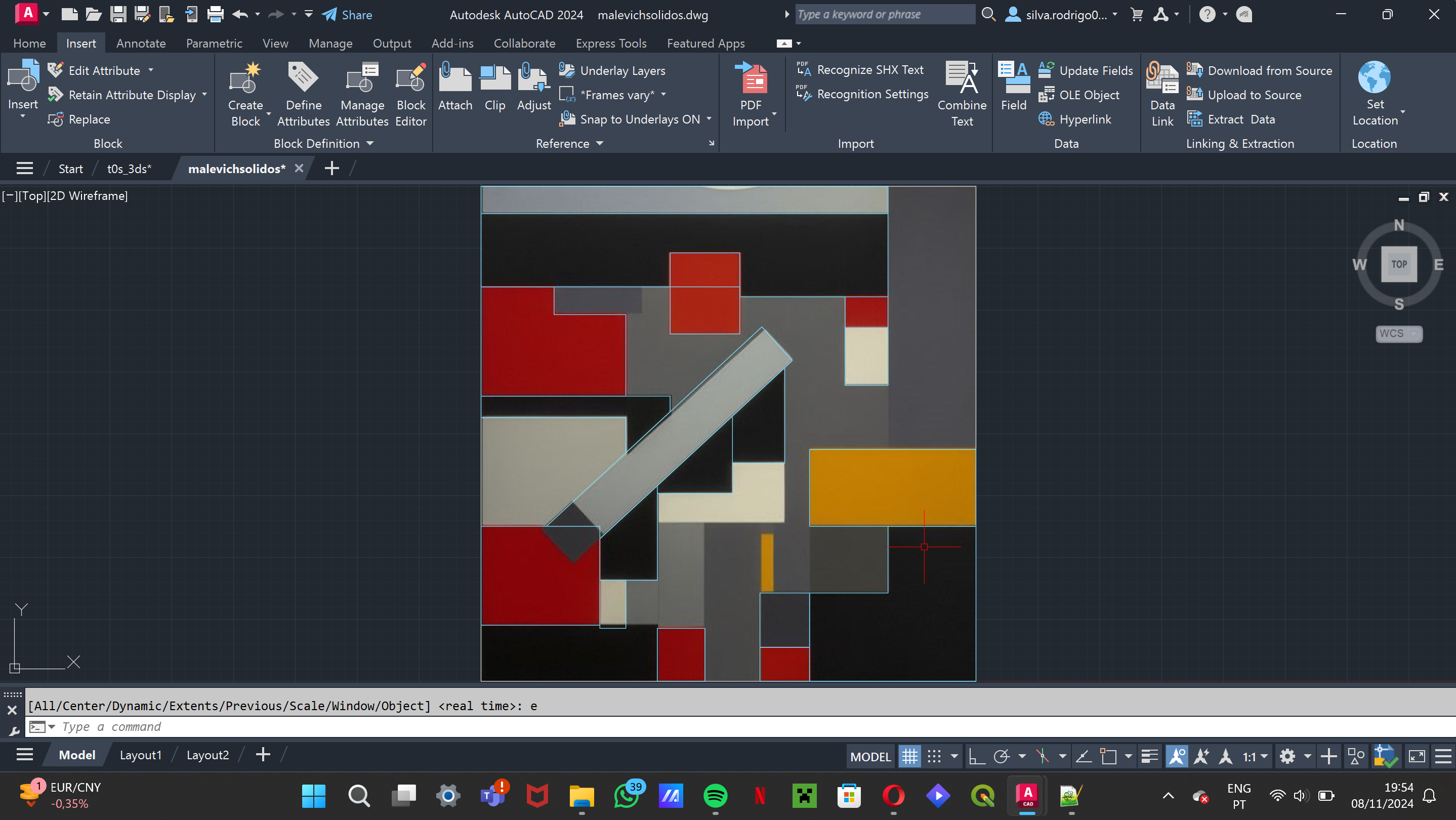
Task: Open WhatsApp from the taskbar
Action: click(626, 796)
